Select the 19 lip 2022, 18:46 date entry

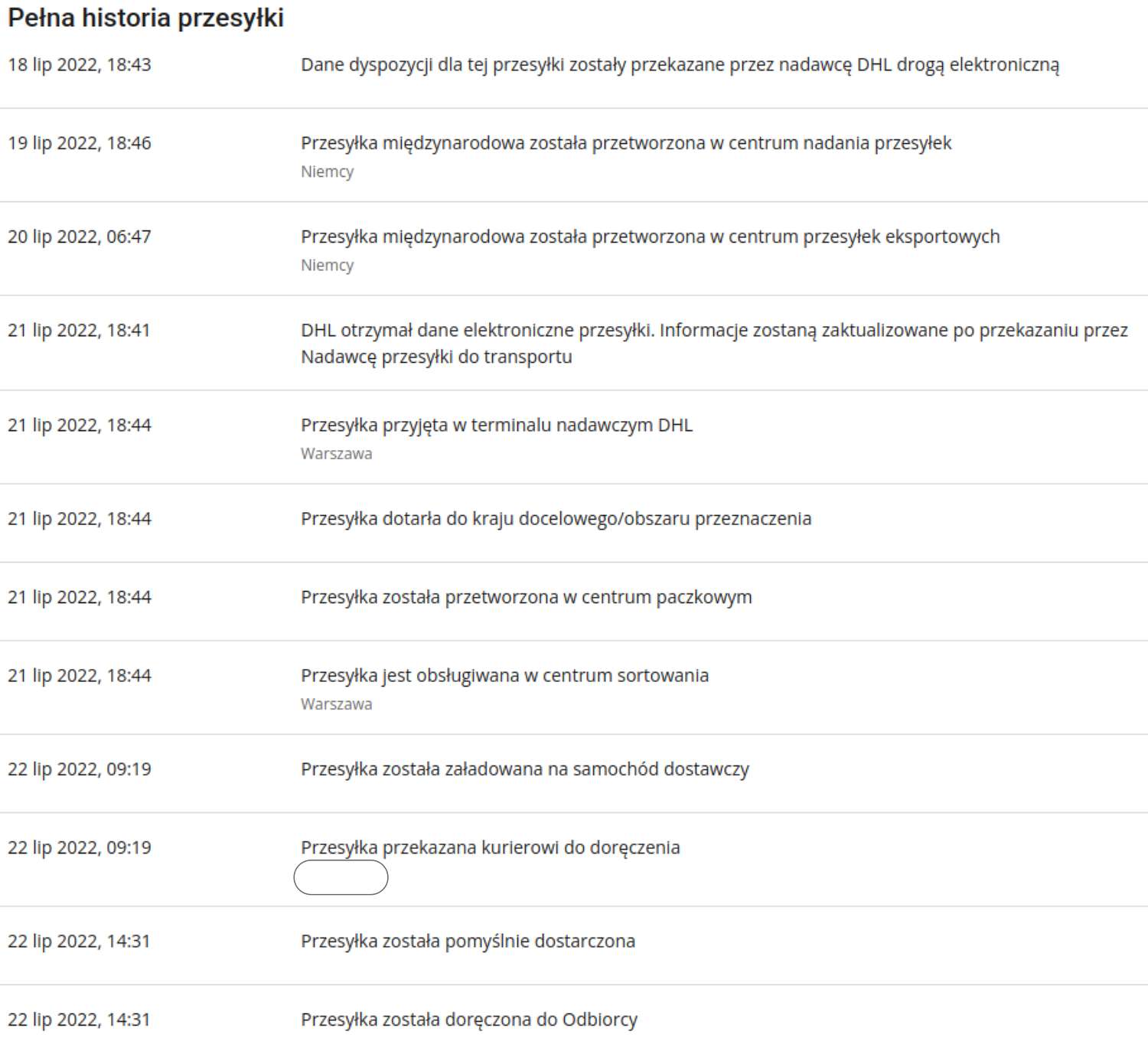80,143
